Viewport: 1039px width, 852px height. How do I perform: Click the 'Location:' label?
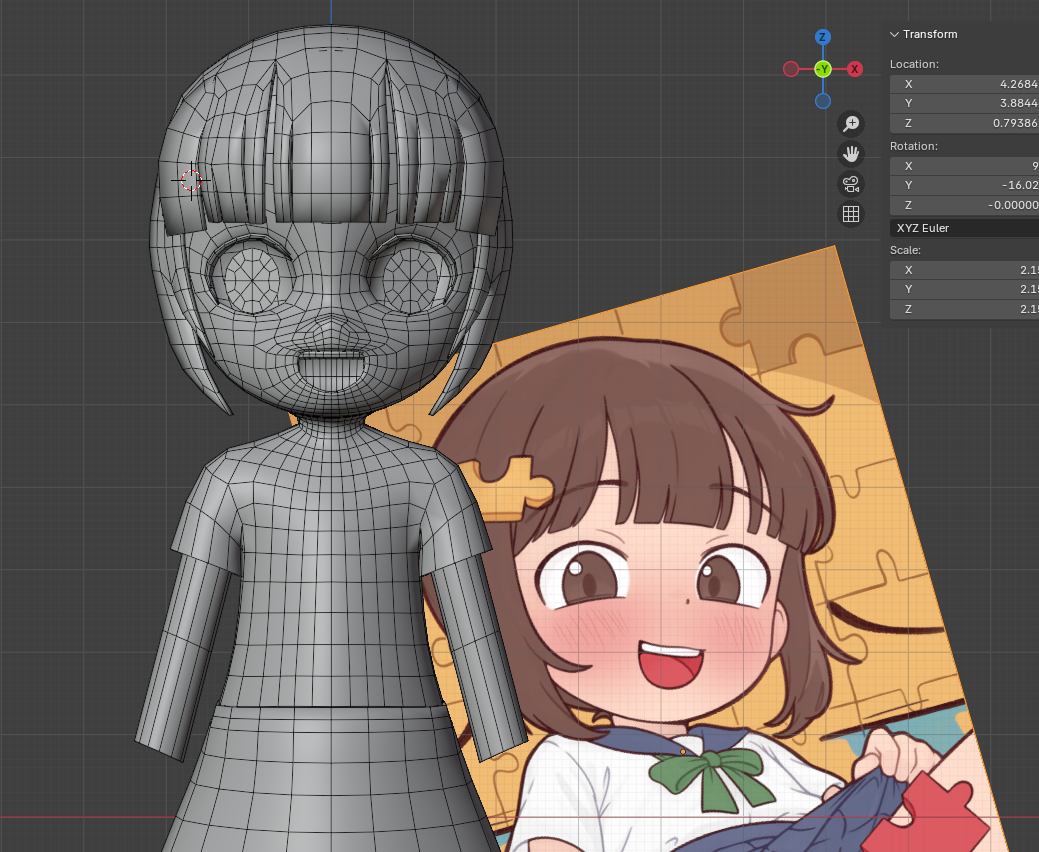(x=914, y=64)
